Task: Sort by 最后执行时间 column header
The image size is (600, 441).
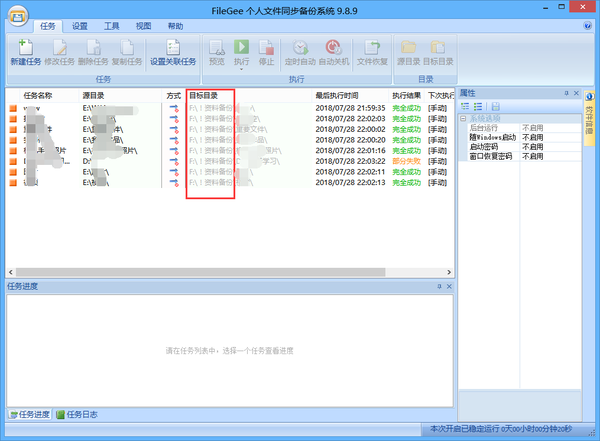Action: pyautogui.click(x=350, y=95)
